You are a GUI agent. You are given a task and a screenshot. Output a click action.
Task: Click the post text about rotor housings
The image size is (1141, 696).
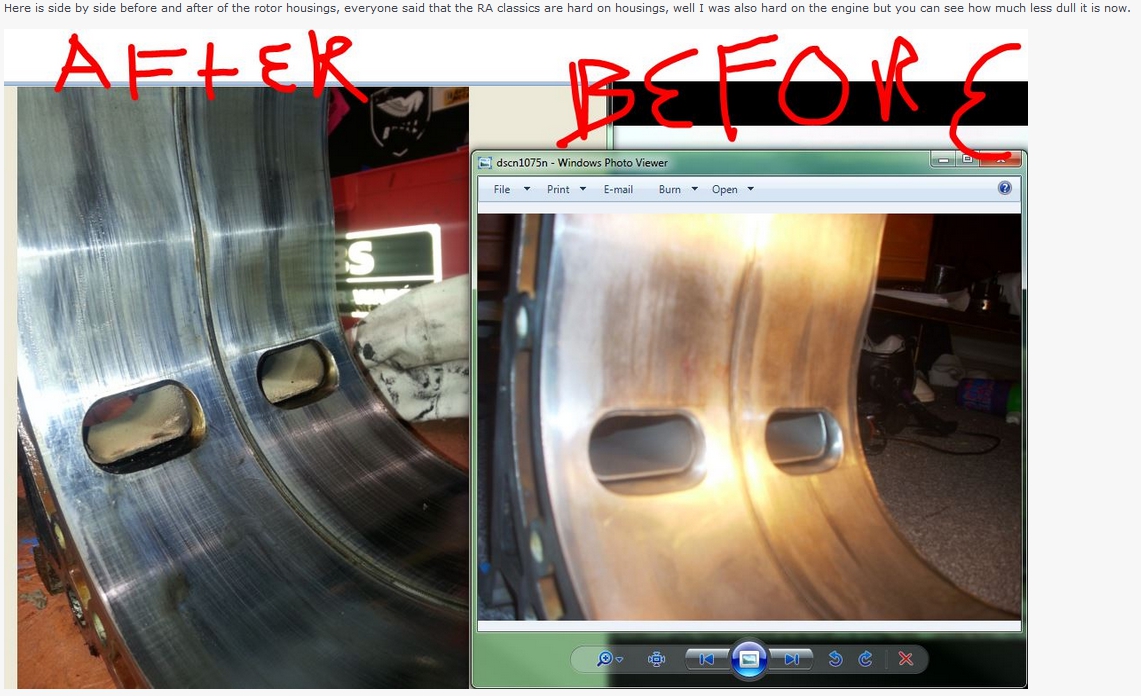pyautogui.click(x=567, y=8)
